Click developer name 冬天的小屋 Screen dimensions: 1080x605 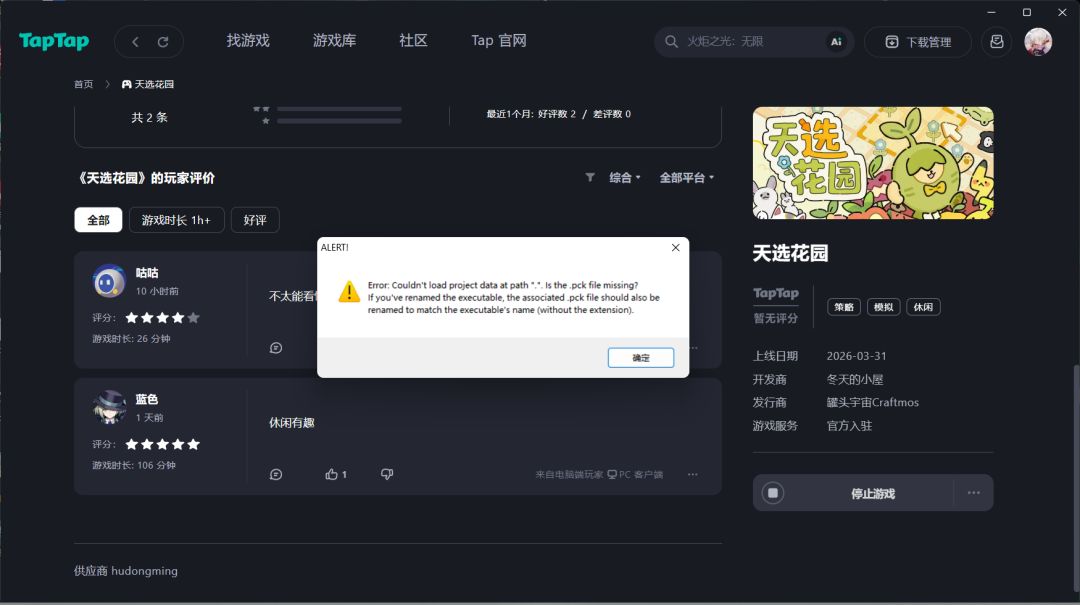pyautogui.click(x=855, y=380)
